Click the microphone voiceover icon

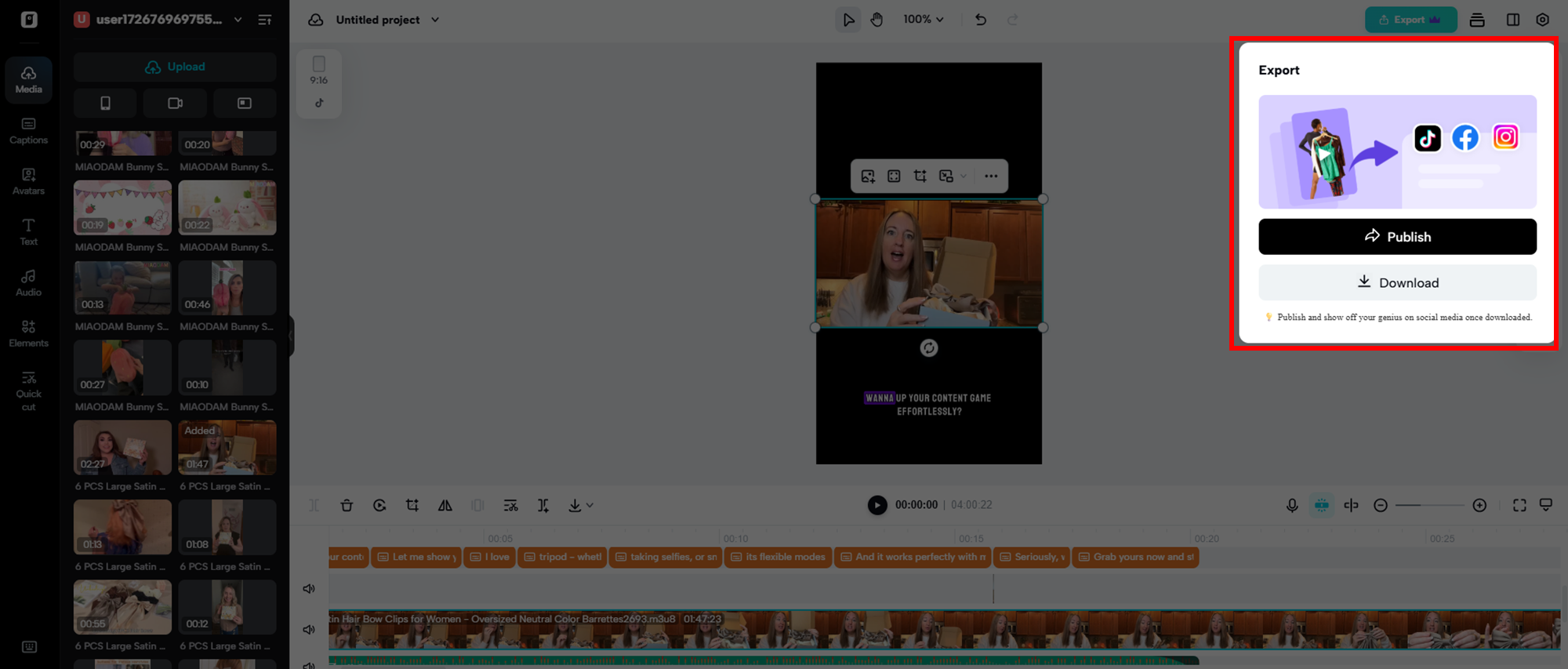click(1292, 506)
